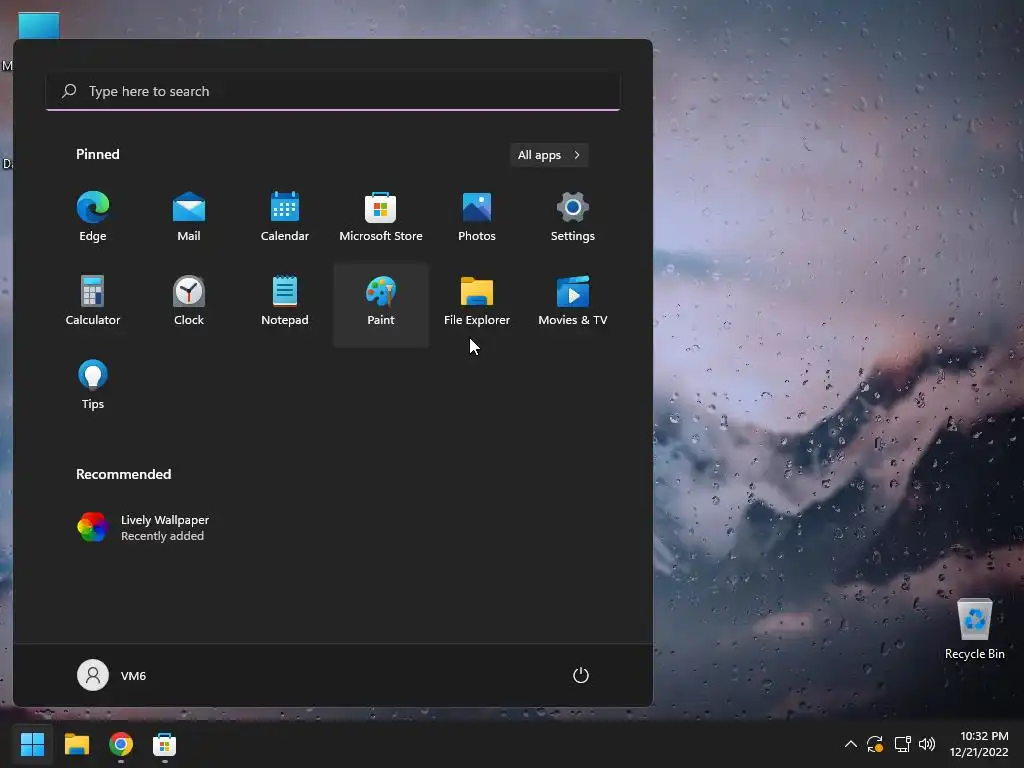Open Settings gear app
This screenshot has width=1024, height=768.
[573, 217]
